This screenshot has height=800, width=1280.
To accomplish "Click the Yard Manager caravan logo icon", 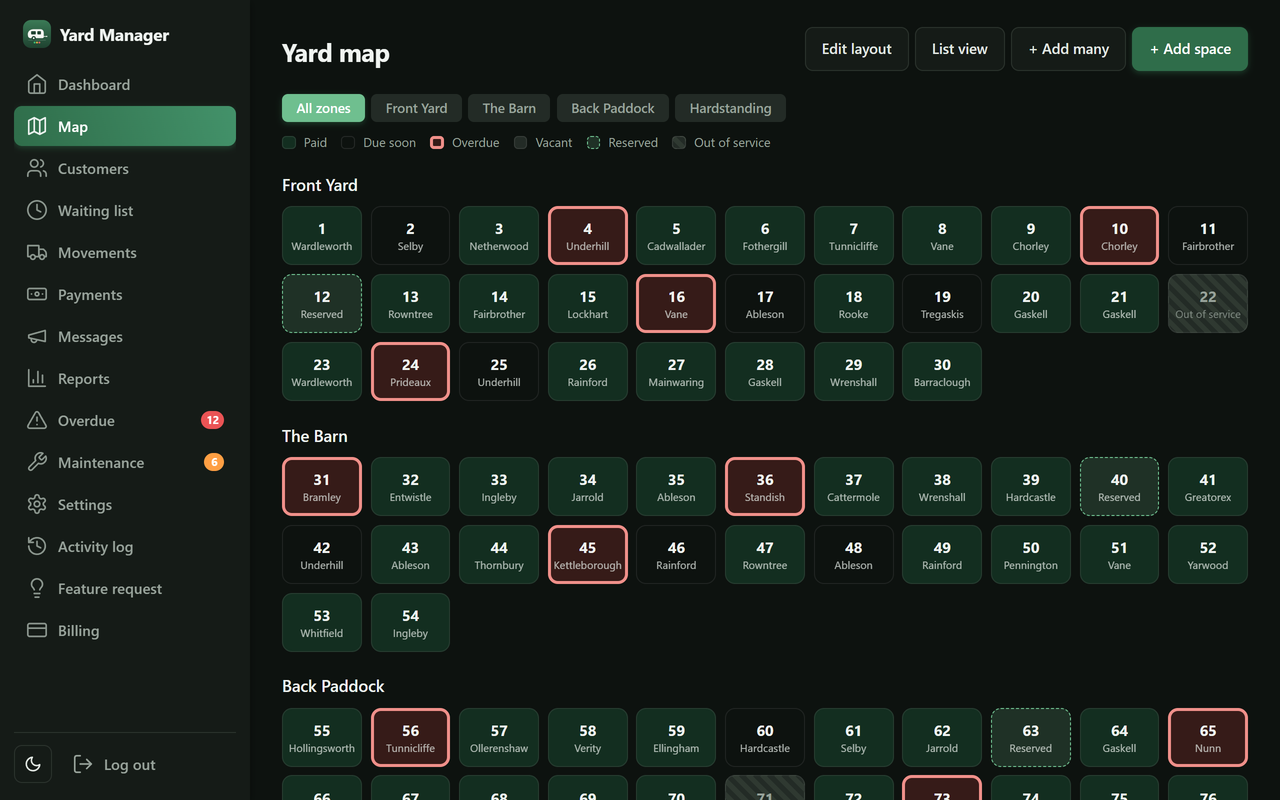I will point(37,34).
